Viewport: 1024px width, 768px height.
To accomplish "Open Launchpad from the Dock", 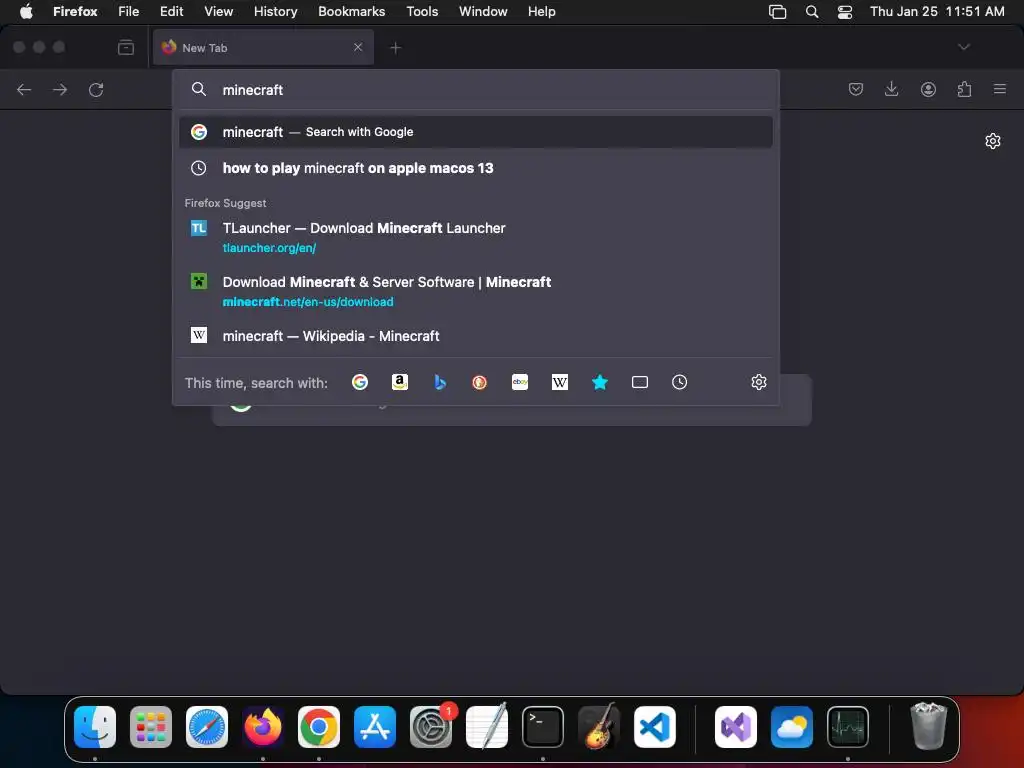I will pyautogui.click(x=151, y=727).
